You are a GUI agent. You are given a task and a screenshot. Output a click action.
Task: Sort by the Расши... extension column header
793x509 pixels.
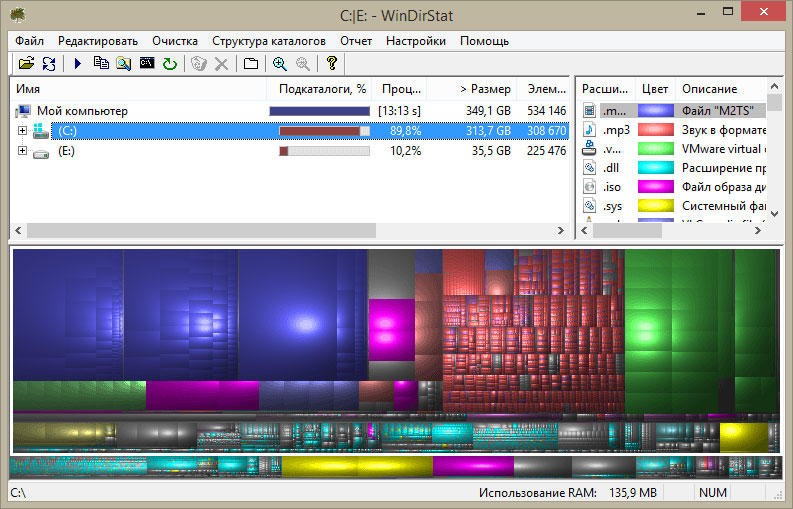tap(606, 89)
